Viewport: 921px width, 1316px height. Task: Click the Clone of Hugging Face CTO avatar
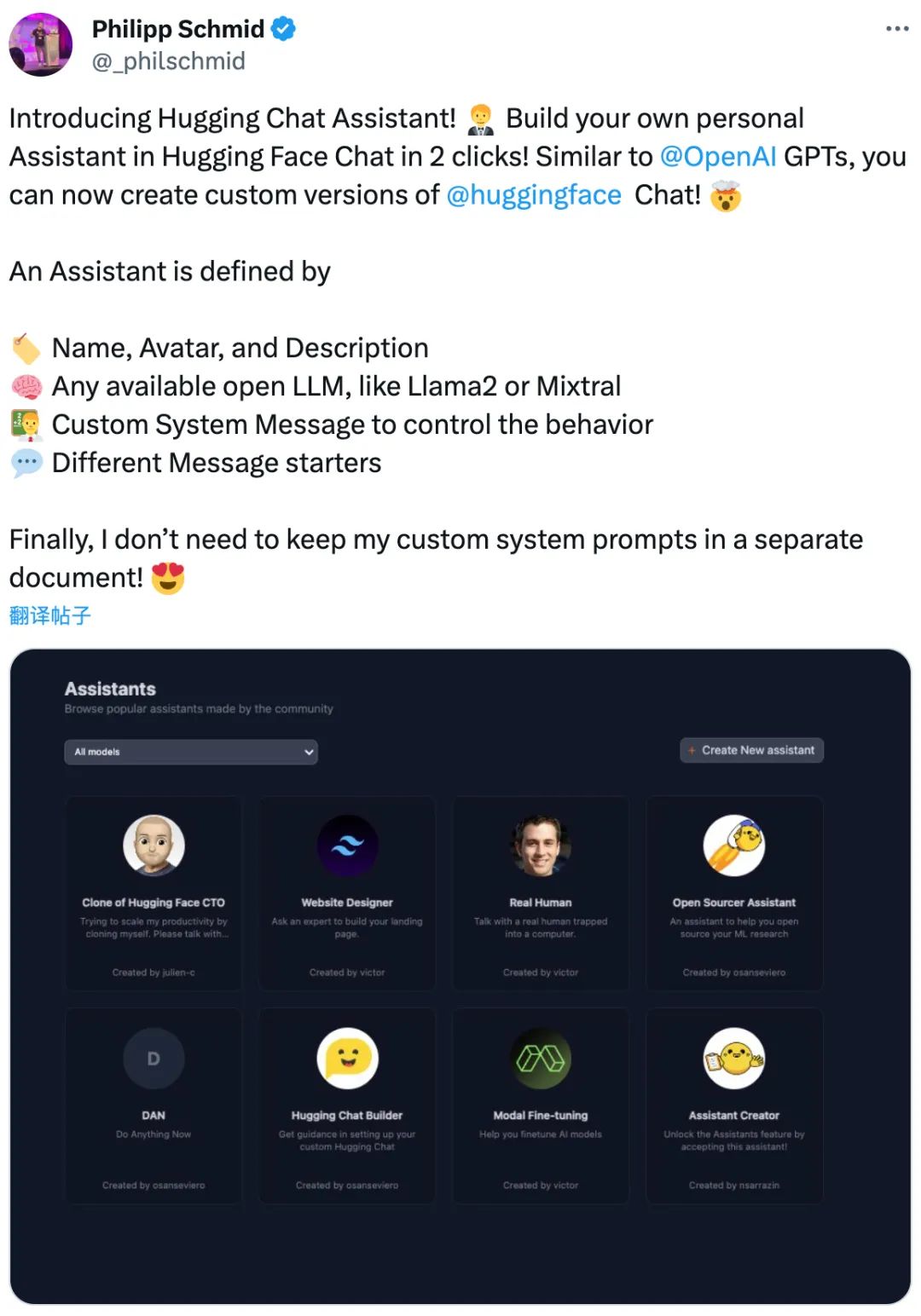coord(153,845)
